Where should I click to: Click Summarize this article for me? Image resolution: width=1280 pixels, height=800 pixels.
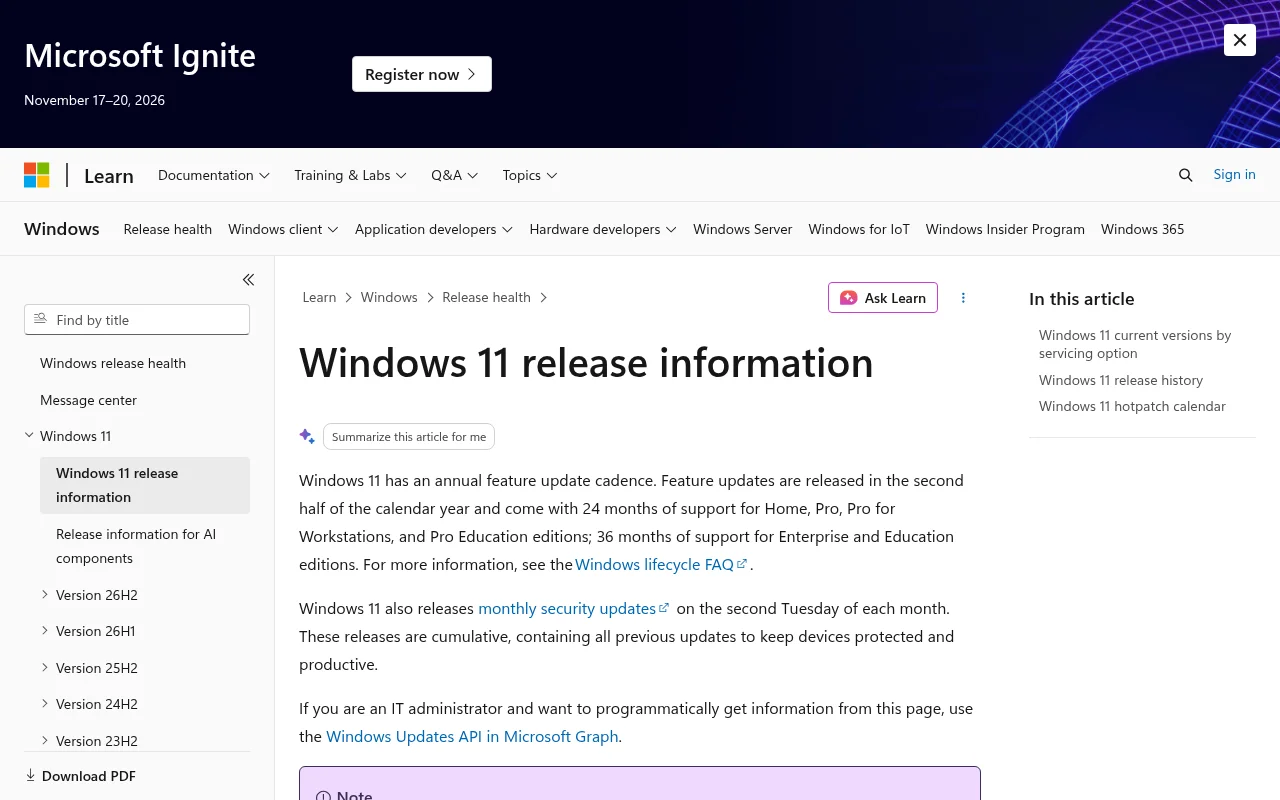[409, 436]
